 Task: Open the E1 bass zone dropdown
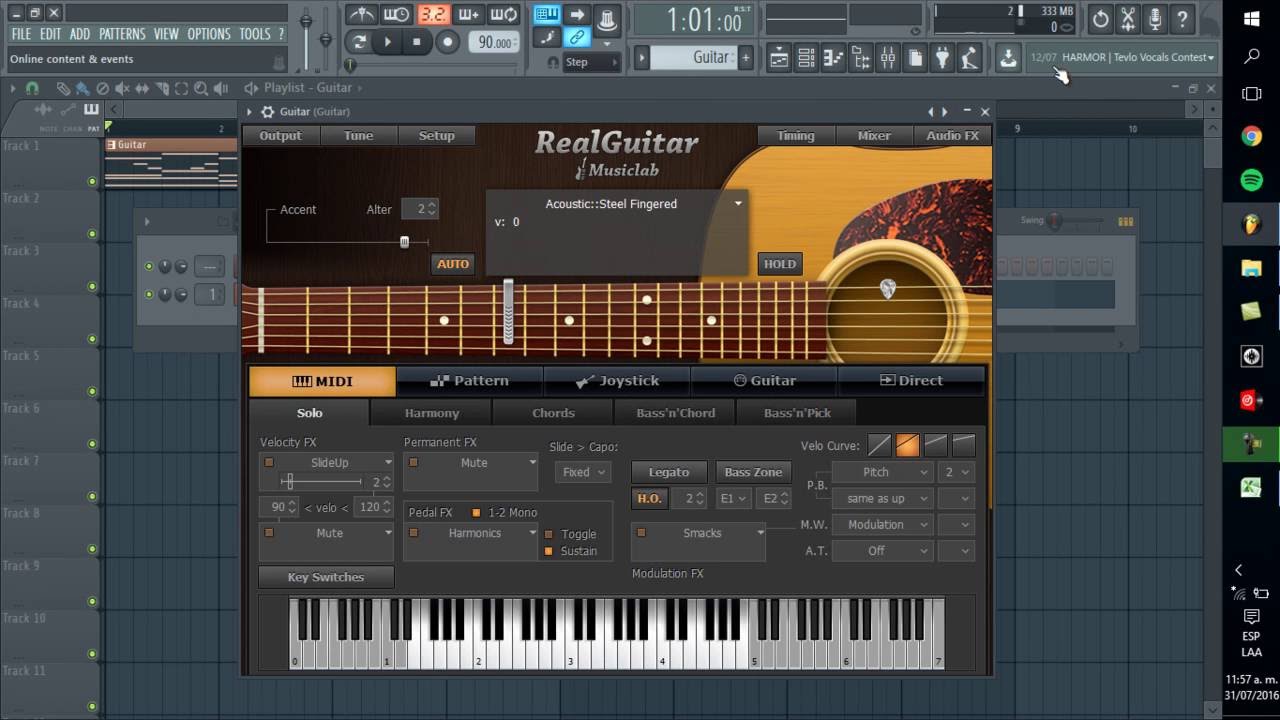coord(733,498)
